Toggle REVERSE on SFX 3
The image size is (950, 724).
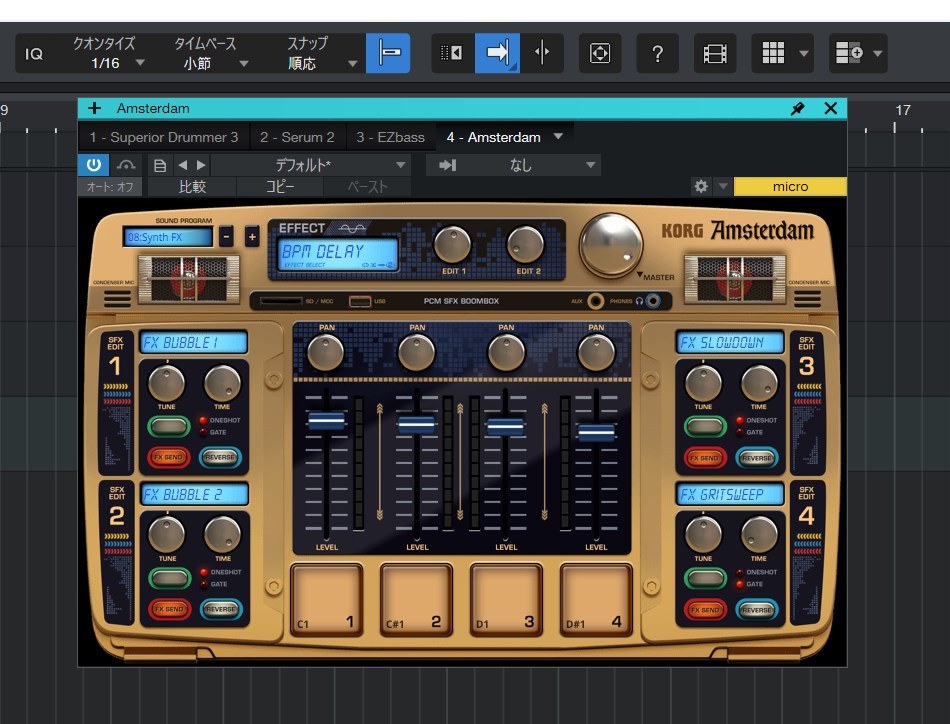click(757, 457)
